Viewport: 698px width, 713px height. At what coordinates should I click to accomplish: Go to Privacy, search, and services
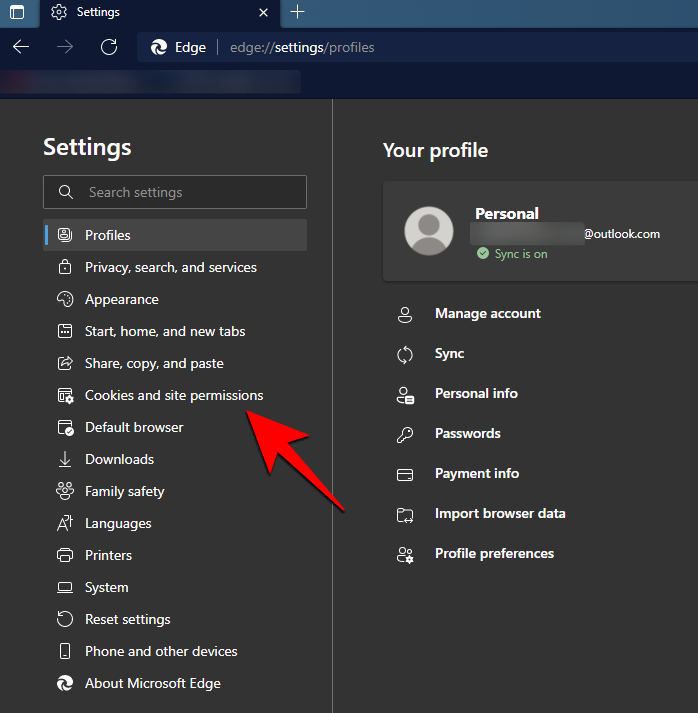click(170, 267)
